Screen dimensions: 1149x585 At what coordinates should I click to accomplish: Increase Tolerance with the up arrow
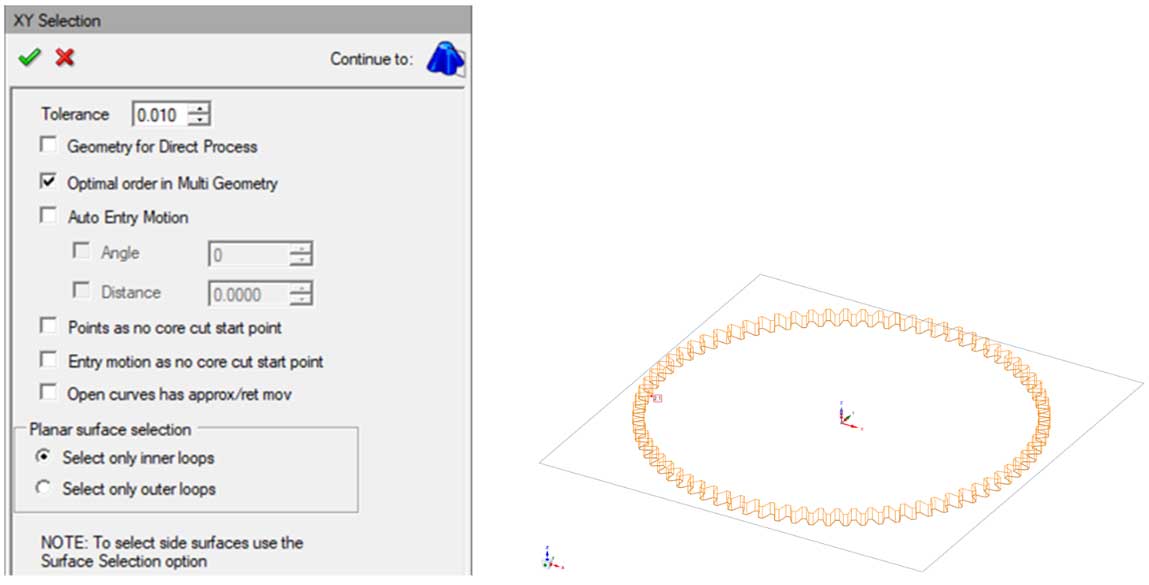[x=201, y=108]
